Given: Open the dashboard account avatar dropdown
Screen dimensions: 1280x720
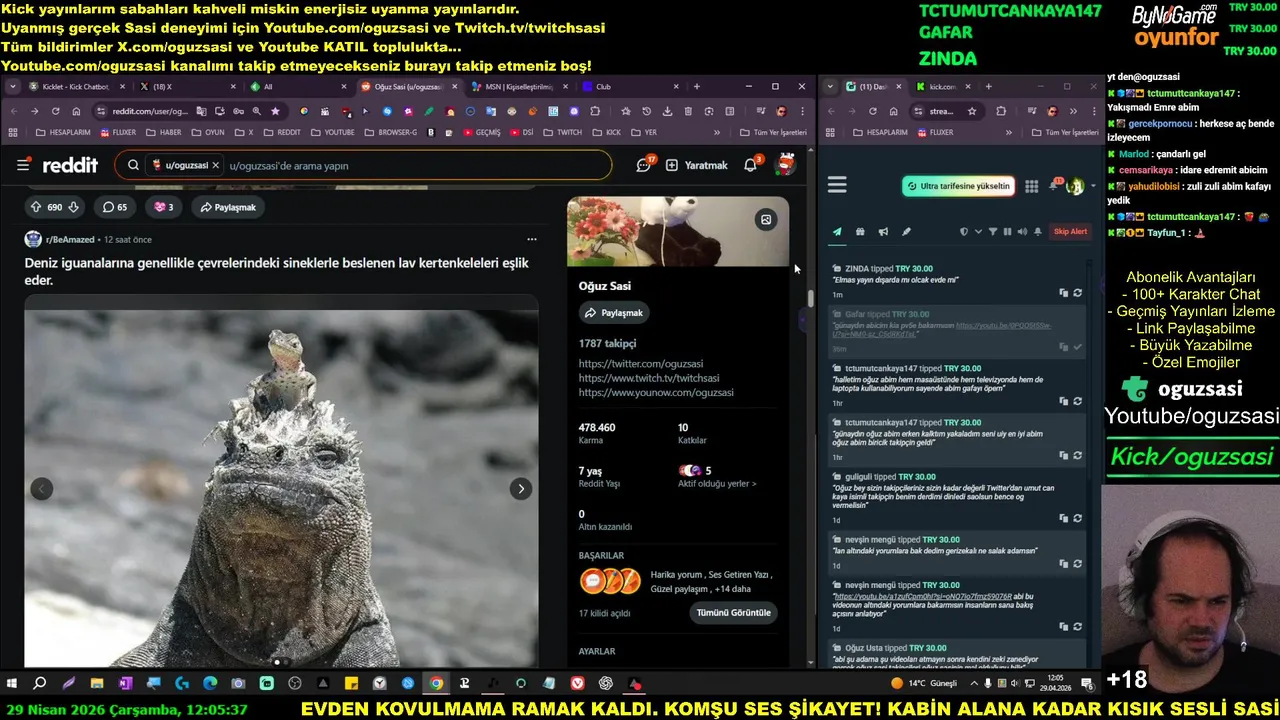Looking at the screenshot, I should 1078,186.
